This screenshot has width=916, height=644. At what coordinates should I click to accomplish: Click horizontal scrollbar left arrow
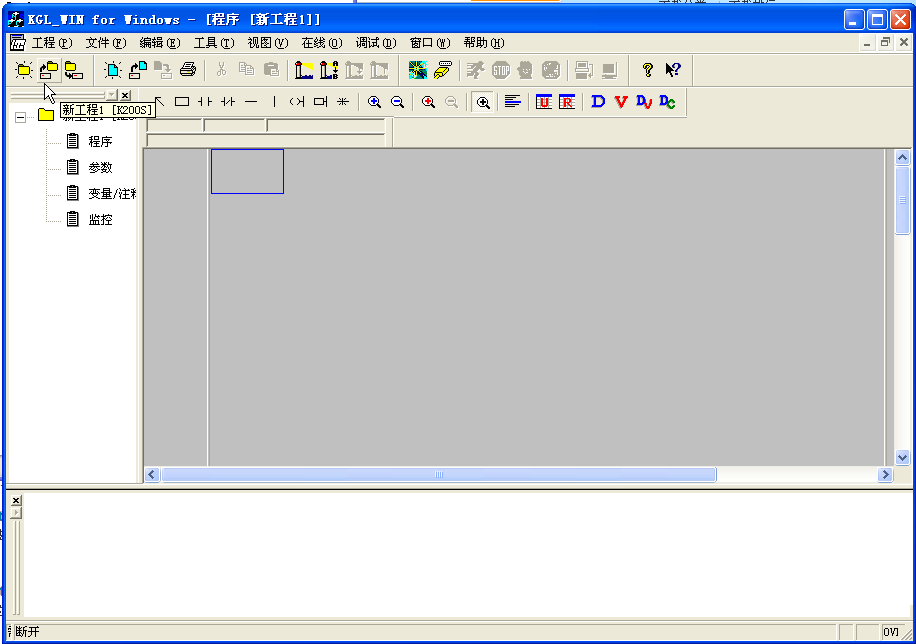point(152,475)
